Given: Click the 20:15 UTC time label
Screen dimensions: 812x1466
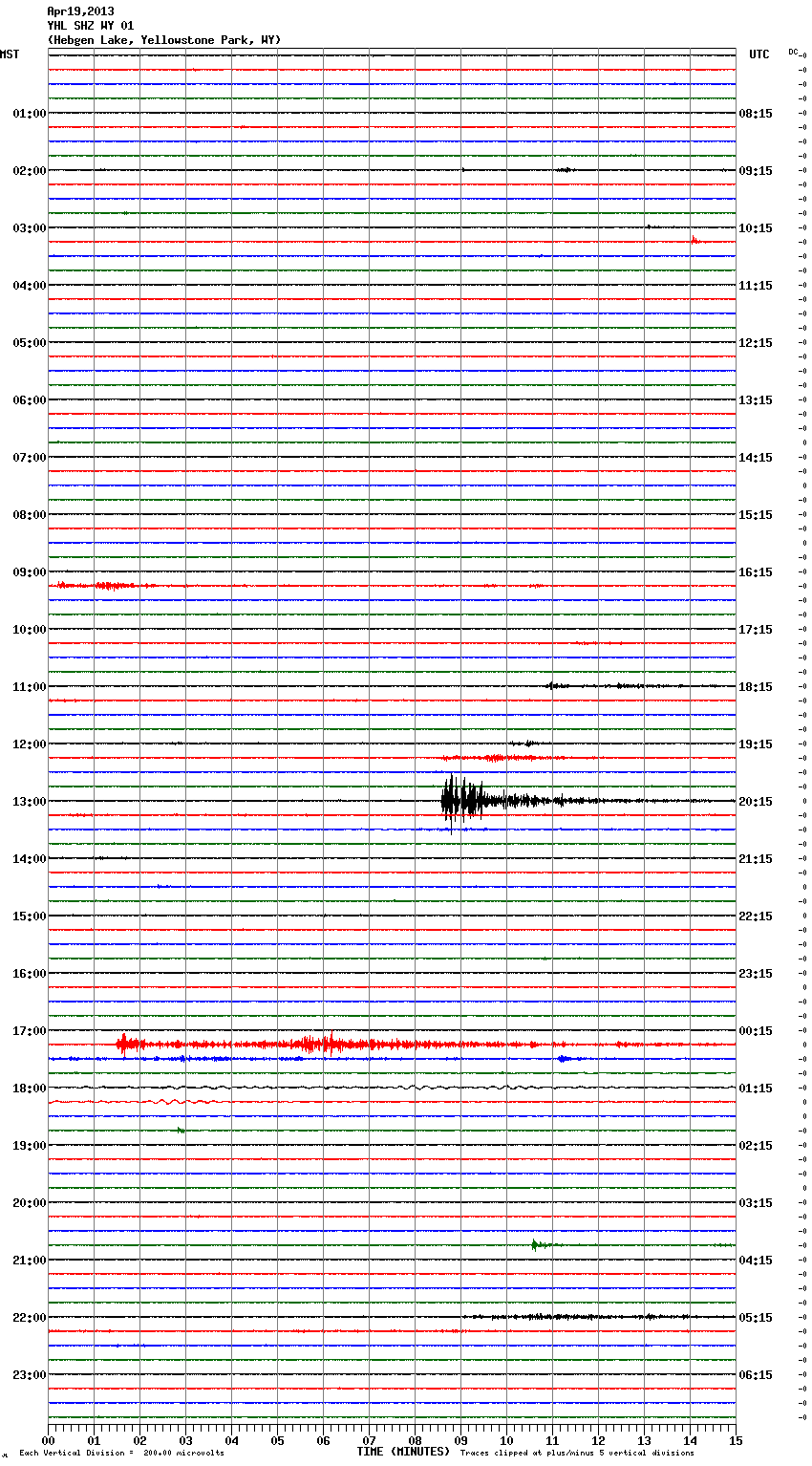Looking at the screenshot, I should pyautogui.click(x=756, y=802).
